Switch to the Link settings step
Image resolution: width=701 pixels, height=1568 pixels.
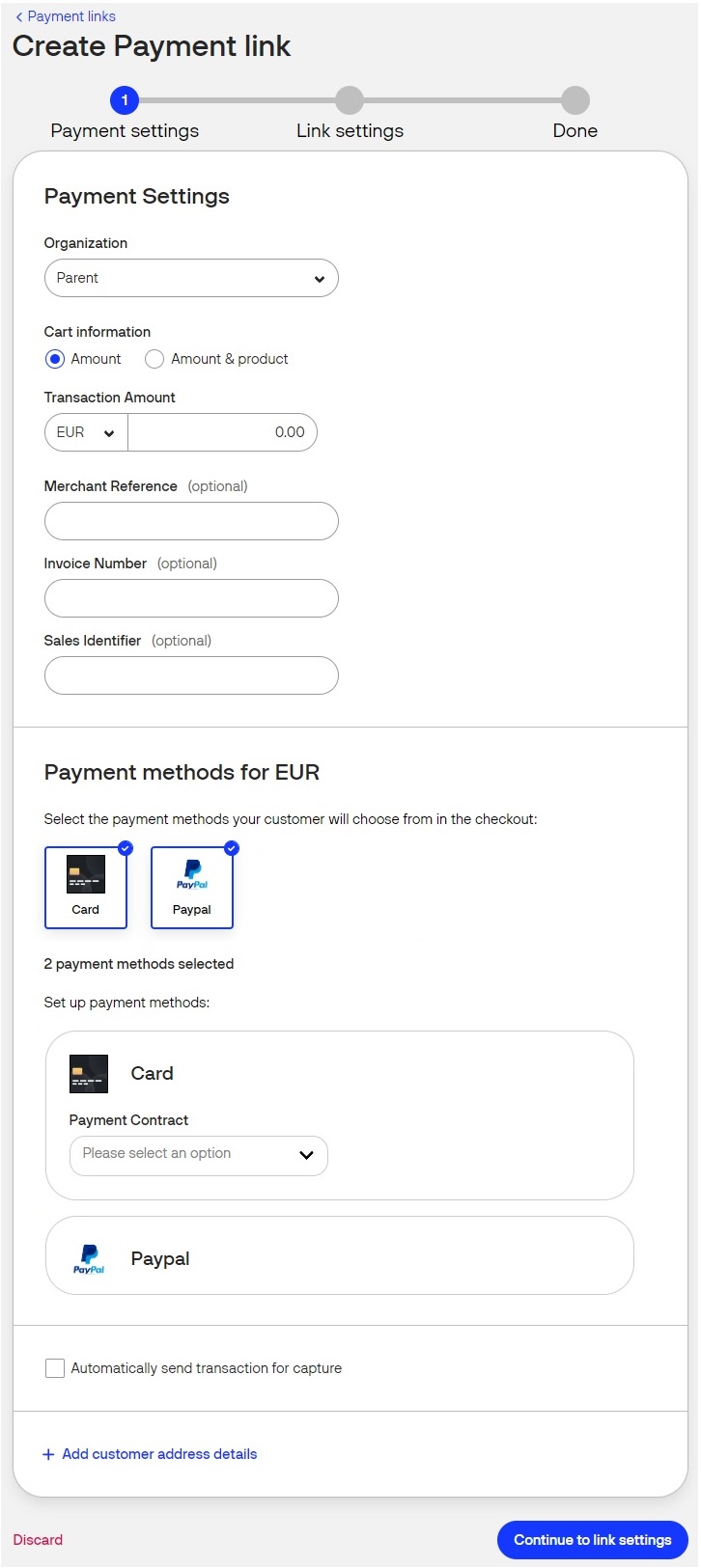tap(350, 100)
